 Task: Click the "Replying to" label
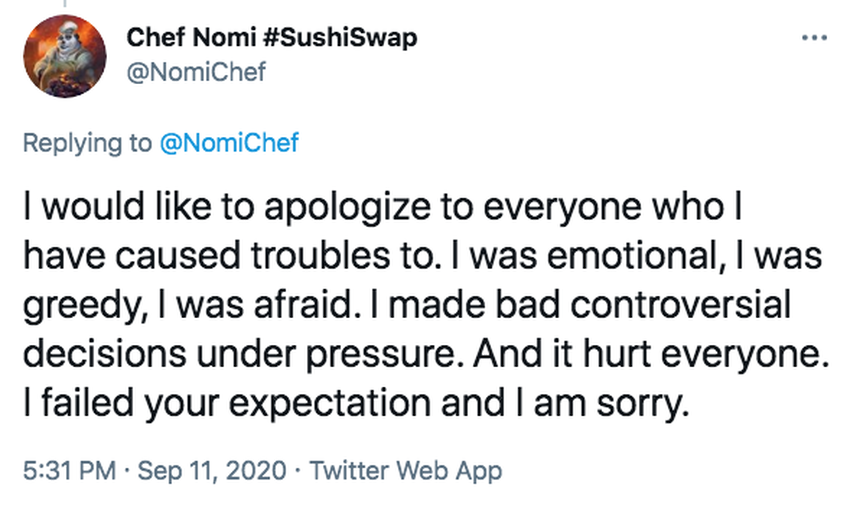[87, 142]
